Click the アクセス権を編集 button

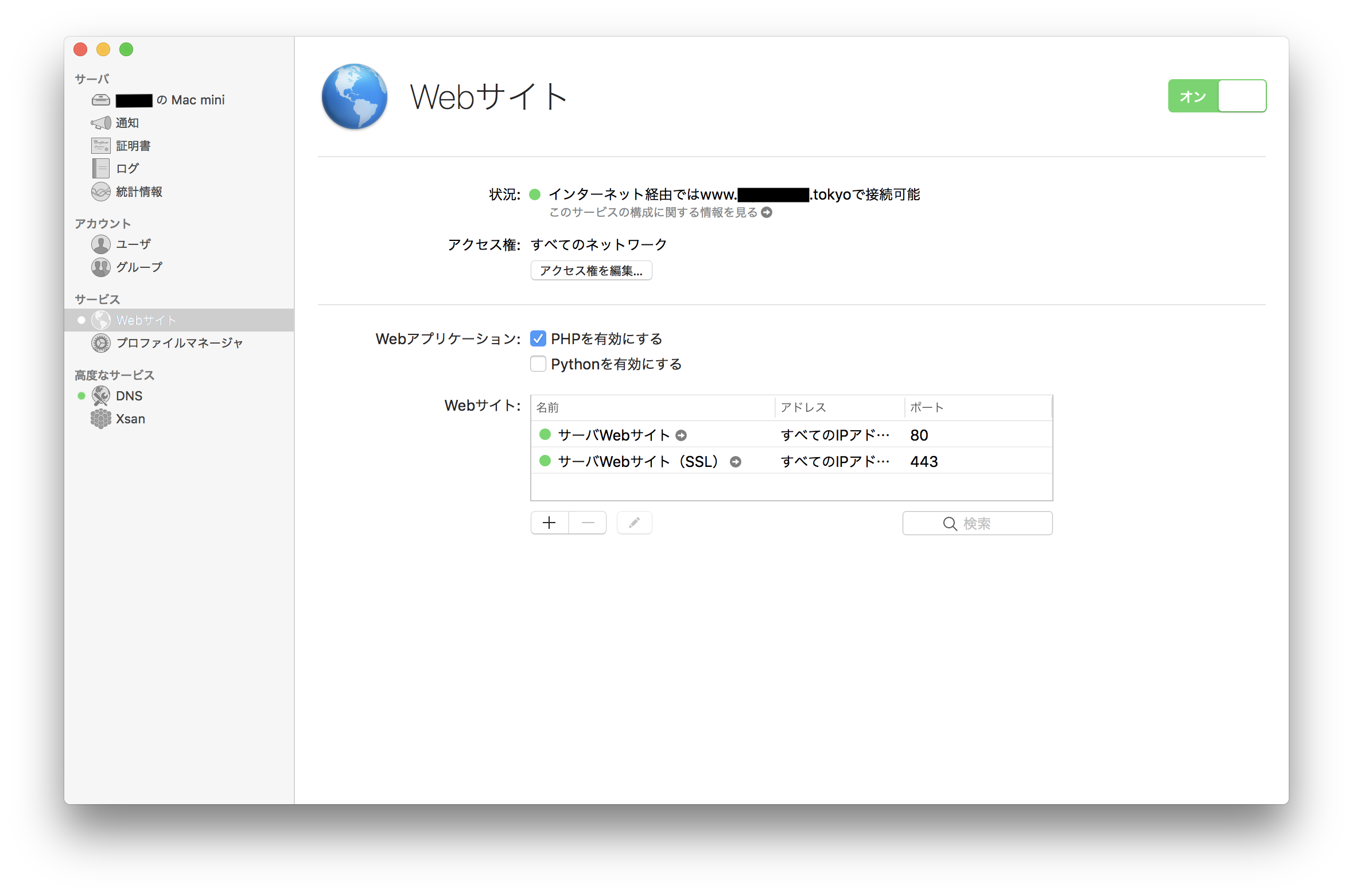click(x=591, y=270)
